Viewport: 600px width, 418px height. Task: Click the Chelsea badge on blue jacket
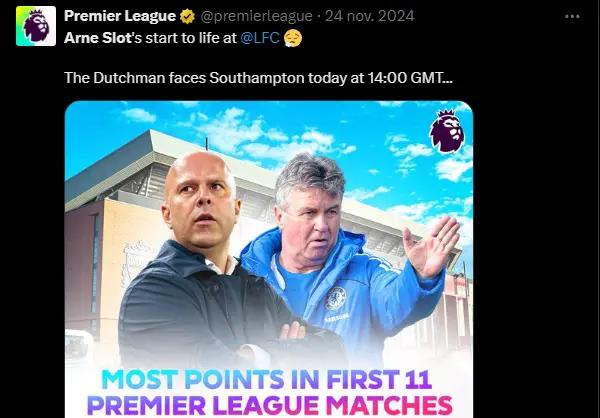click(336, 298)
